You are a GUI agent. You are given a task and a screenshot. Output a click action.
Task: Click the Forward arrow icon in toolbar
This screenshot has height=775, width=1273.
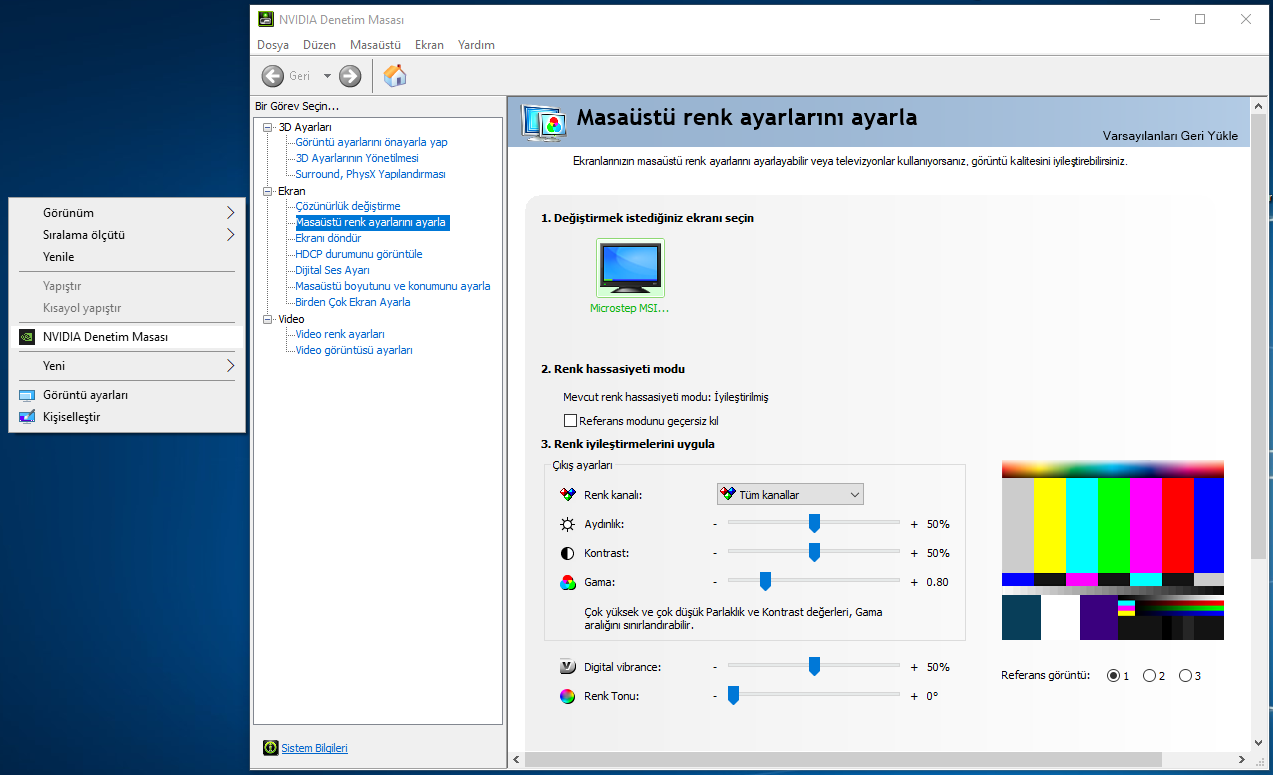click(350, 76)
